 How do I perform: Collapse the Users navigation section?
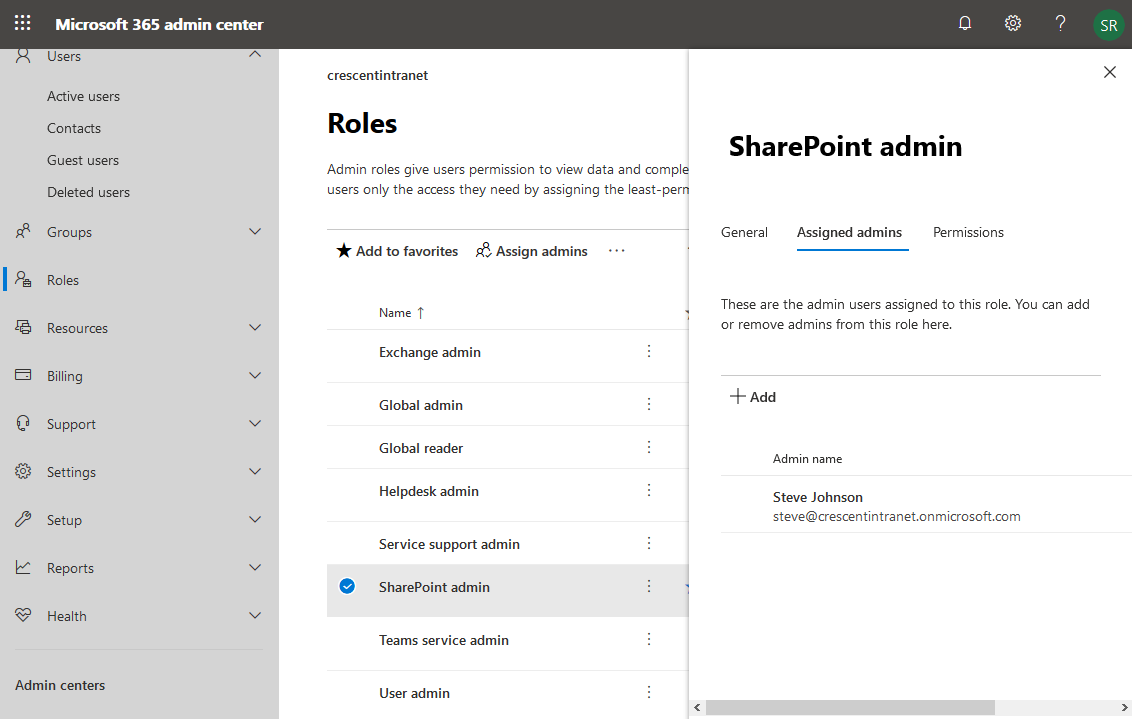click(x=255, y=55)
